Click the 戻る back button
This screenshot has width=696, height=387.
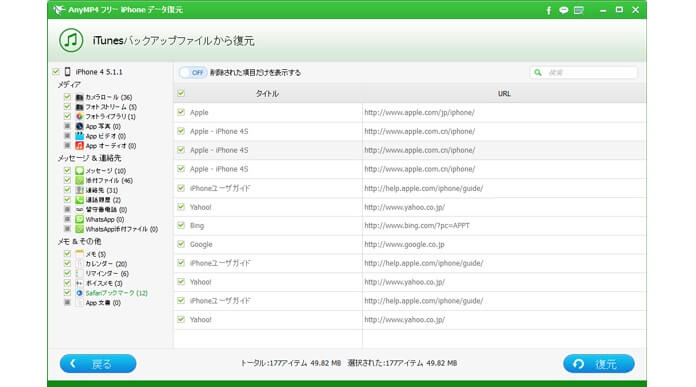click(98, 363)
